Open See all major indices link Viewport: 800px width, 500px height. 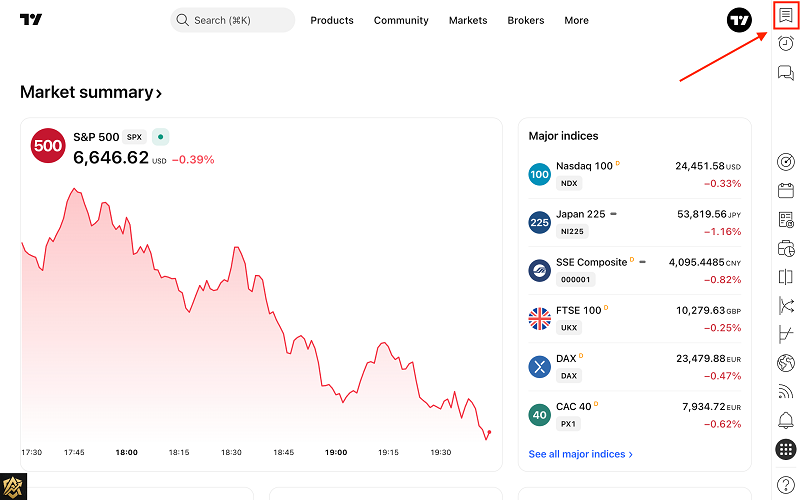580,454
